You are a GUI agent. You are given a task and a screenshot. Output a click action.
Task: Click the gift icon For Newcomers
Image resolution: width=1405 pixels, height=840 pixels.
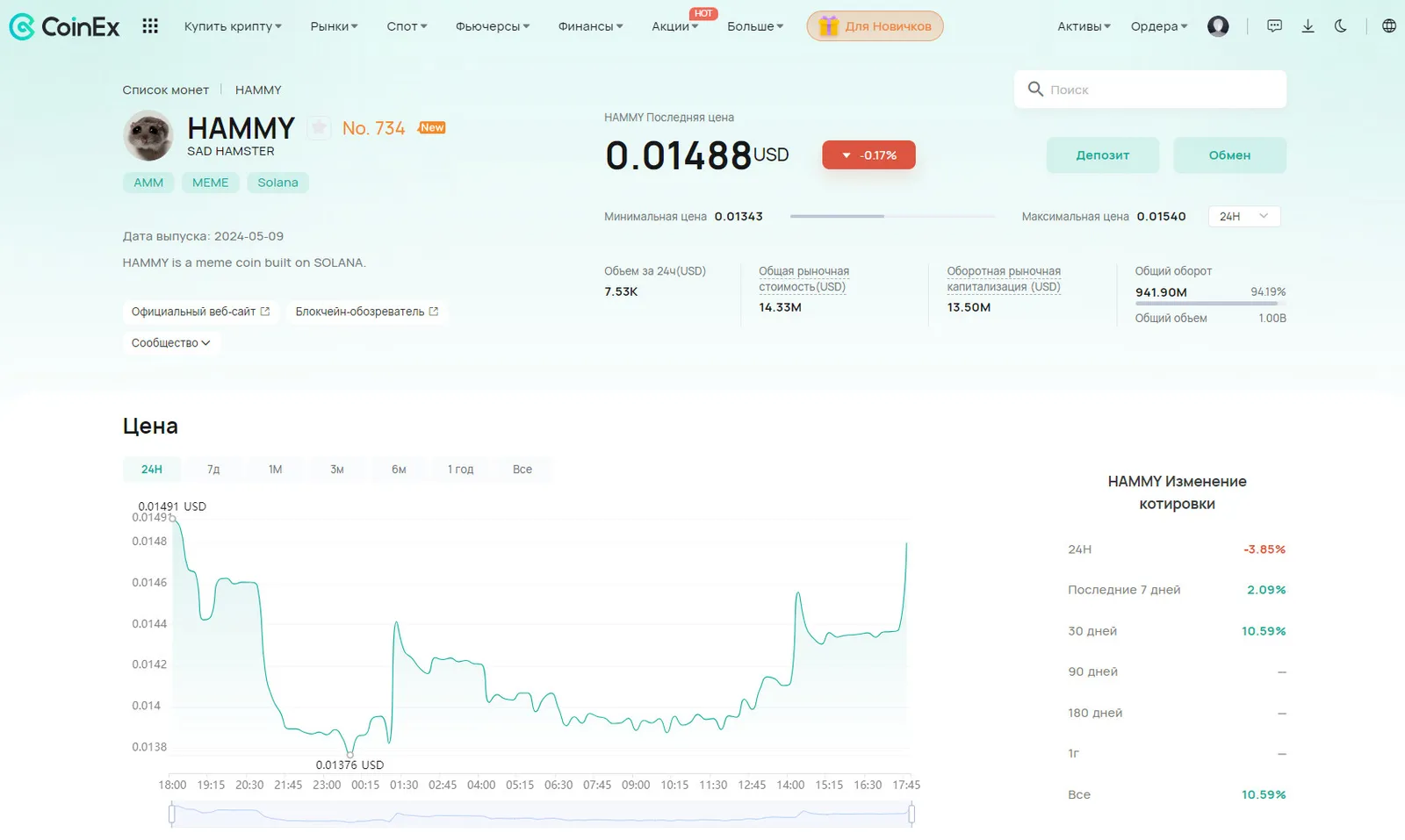coord(828,26)
